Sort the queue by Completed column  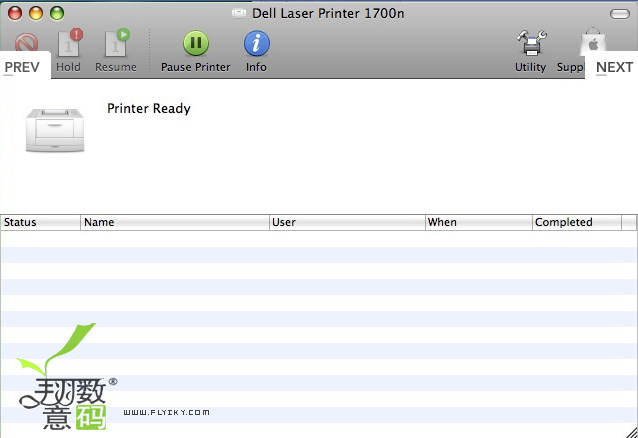pyautogui.click(x=577, y=222)
